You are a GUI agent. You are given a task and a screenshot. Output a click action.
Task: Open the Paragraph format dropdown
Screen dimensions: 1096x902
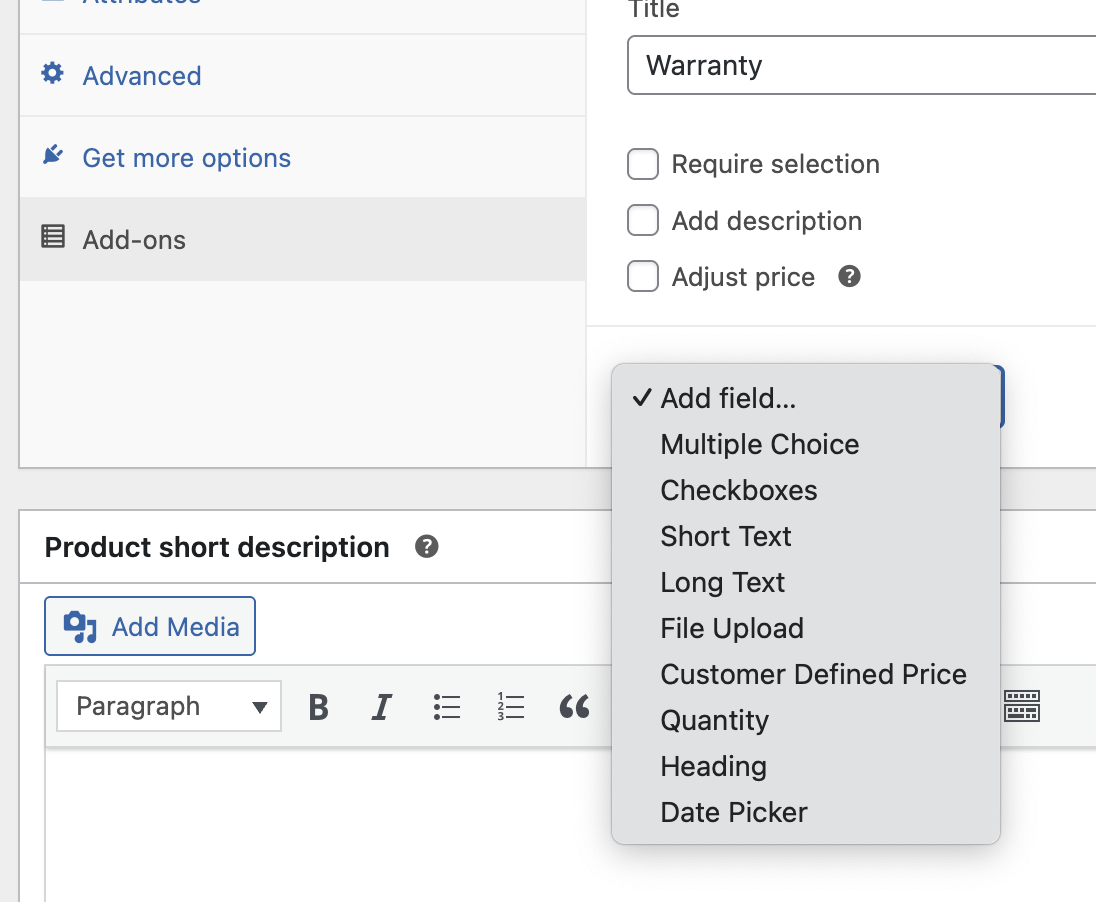169,707
